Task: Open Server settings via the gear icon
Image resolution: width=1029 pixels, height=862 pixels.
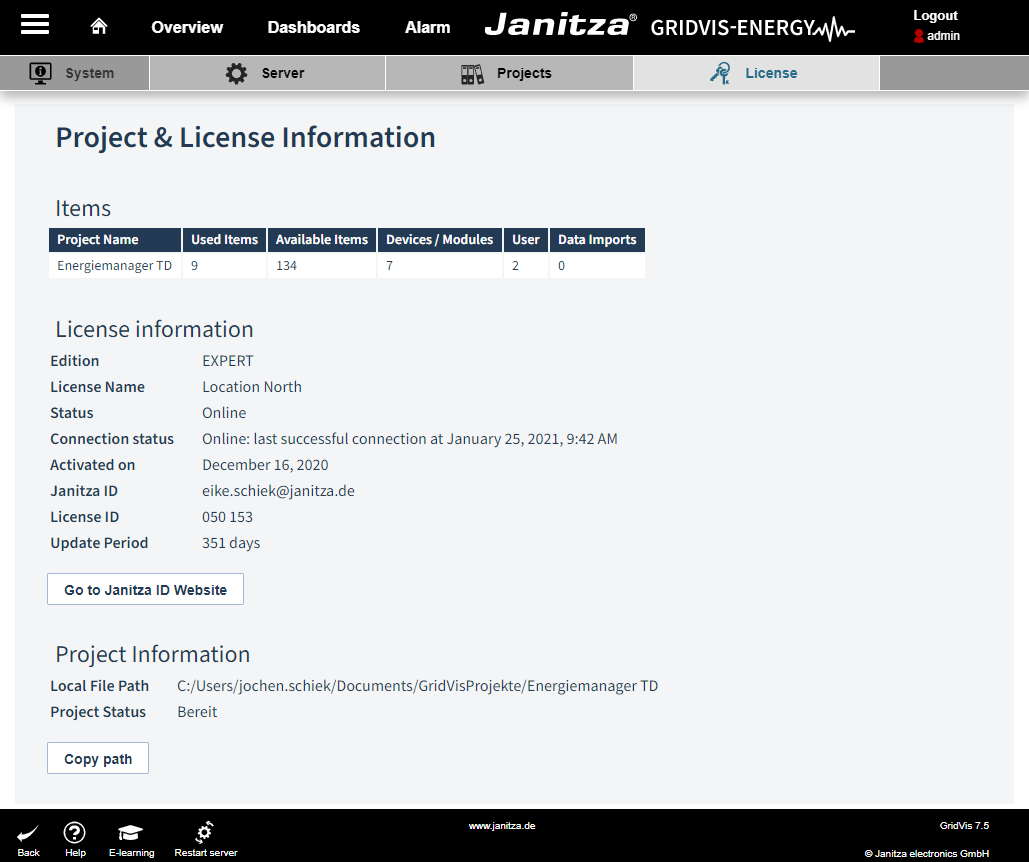Action: (x=237, y=72)
